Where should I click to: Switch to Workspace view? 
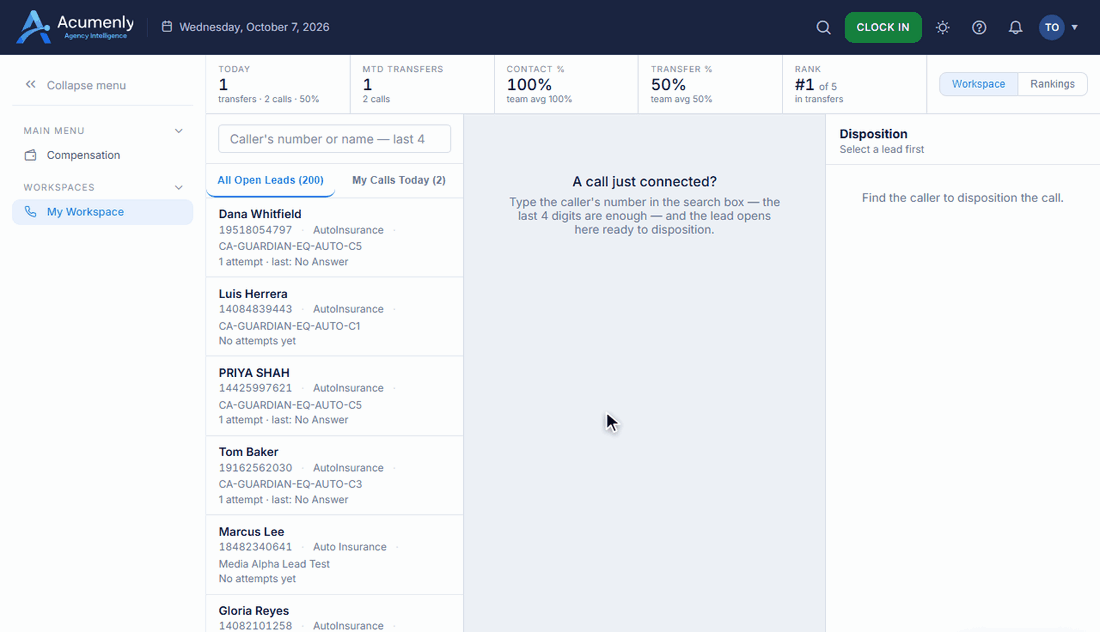coord(979,84)
